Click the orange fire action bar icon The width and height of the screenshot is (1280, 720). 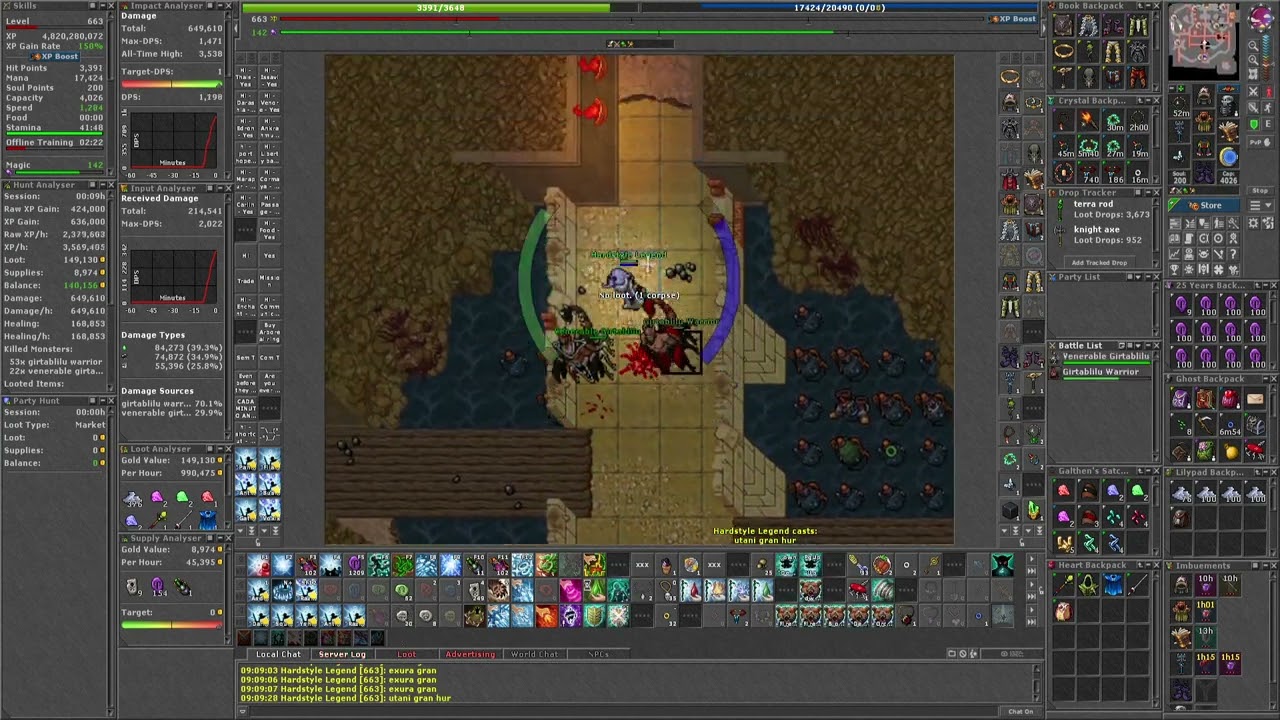point(547,616)
